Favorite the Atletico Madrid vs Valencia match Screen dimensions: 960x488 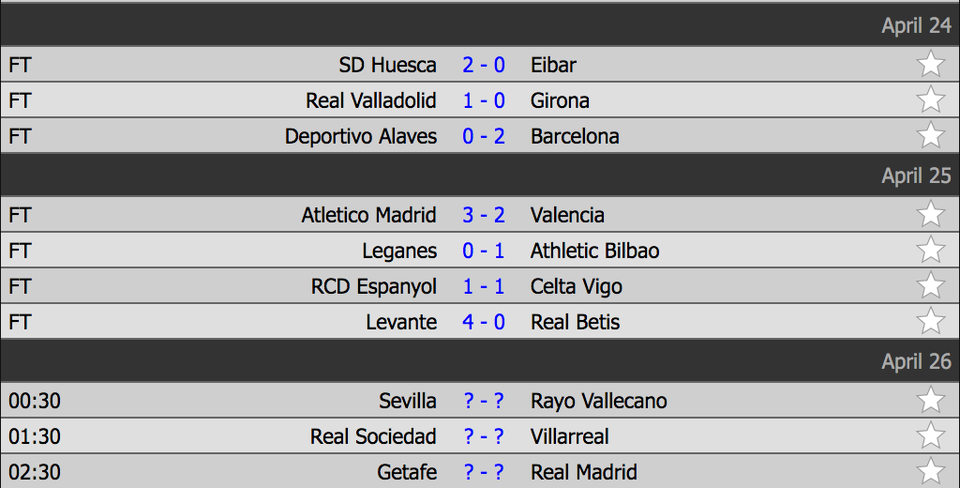[930, 215]
